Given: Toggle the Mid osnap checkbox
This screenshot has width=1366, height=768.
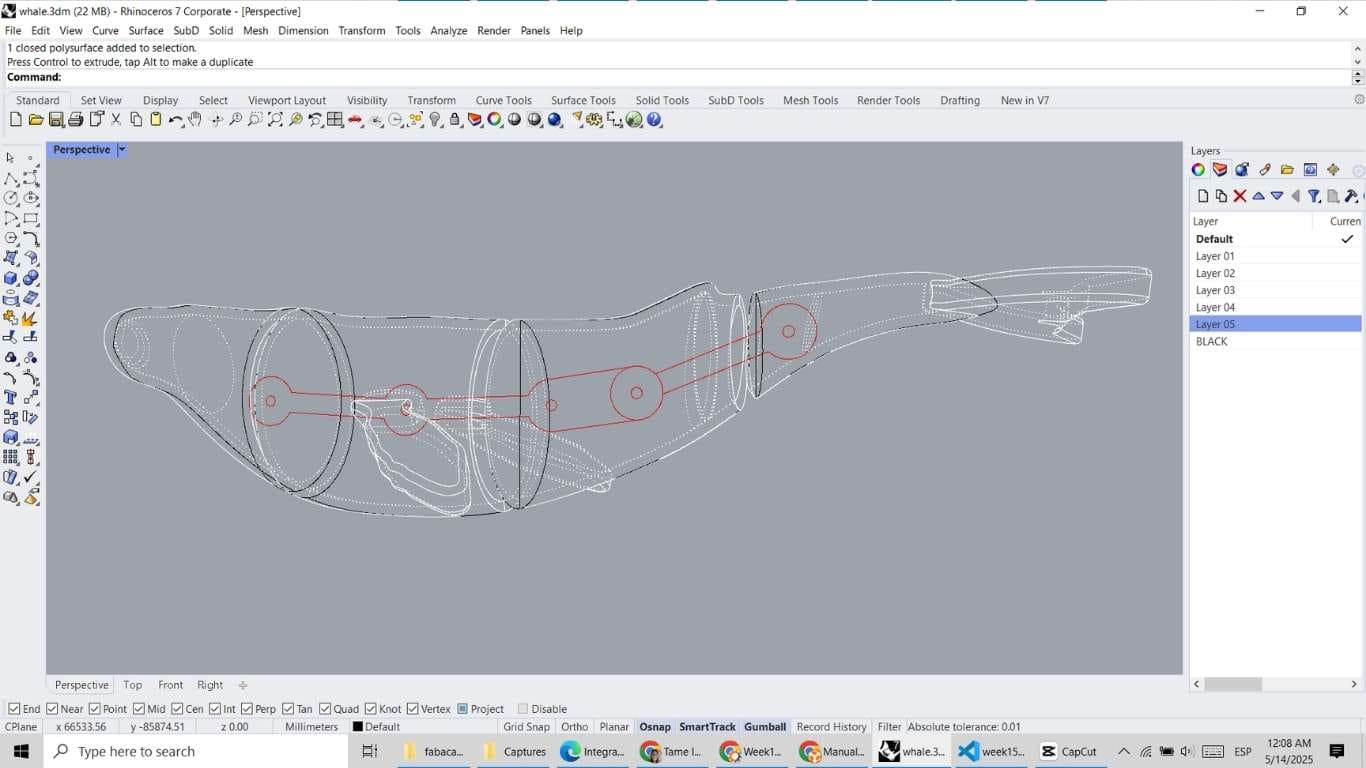Looking at the screenshot, I should (139, 709).
